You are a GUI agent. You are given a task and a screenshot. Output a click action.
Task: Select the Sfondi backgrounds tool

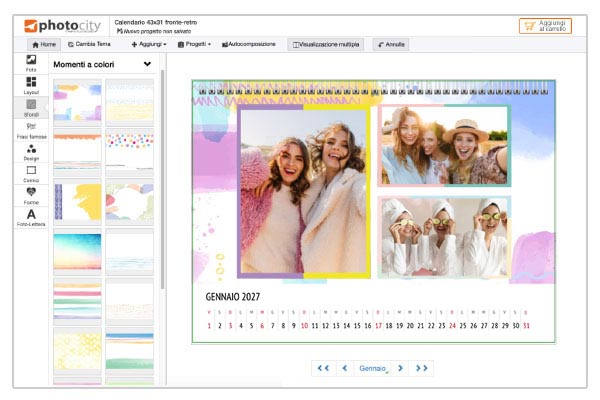[31, 108]
